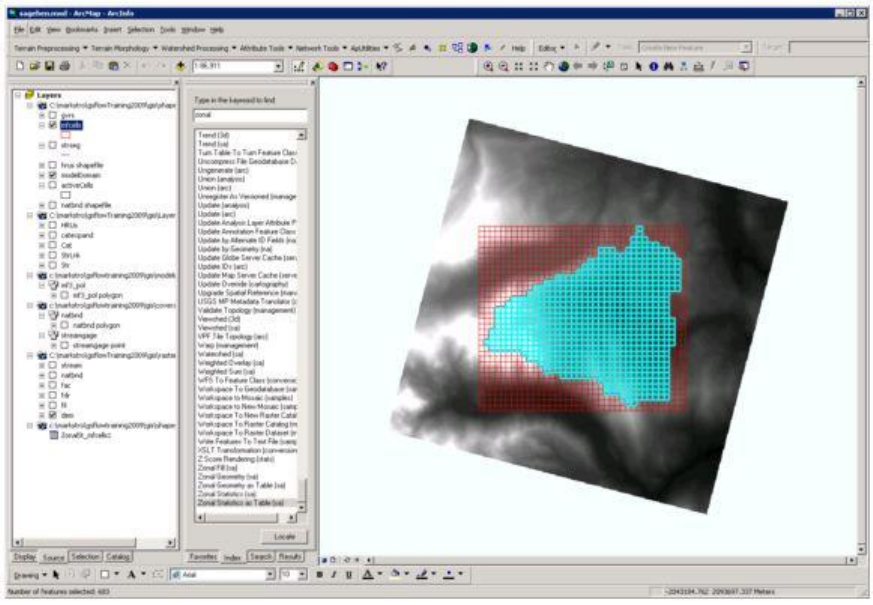This screenshot has width=873, height=605.
Task: Check the natbnd shapefile layer box
Action: pyautogui.click(x=53, y=205)
